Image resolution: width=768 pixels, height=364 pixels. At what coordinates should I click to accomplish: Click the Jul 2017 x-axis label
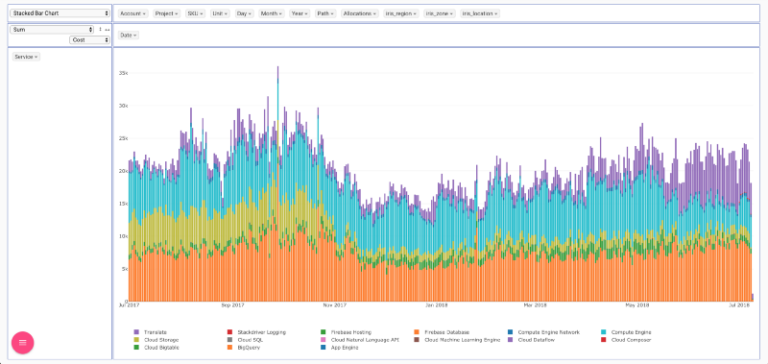[129, 305]
